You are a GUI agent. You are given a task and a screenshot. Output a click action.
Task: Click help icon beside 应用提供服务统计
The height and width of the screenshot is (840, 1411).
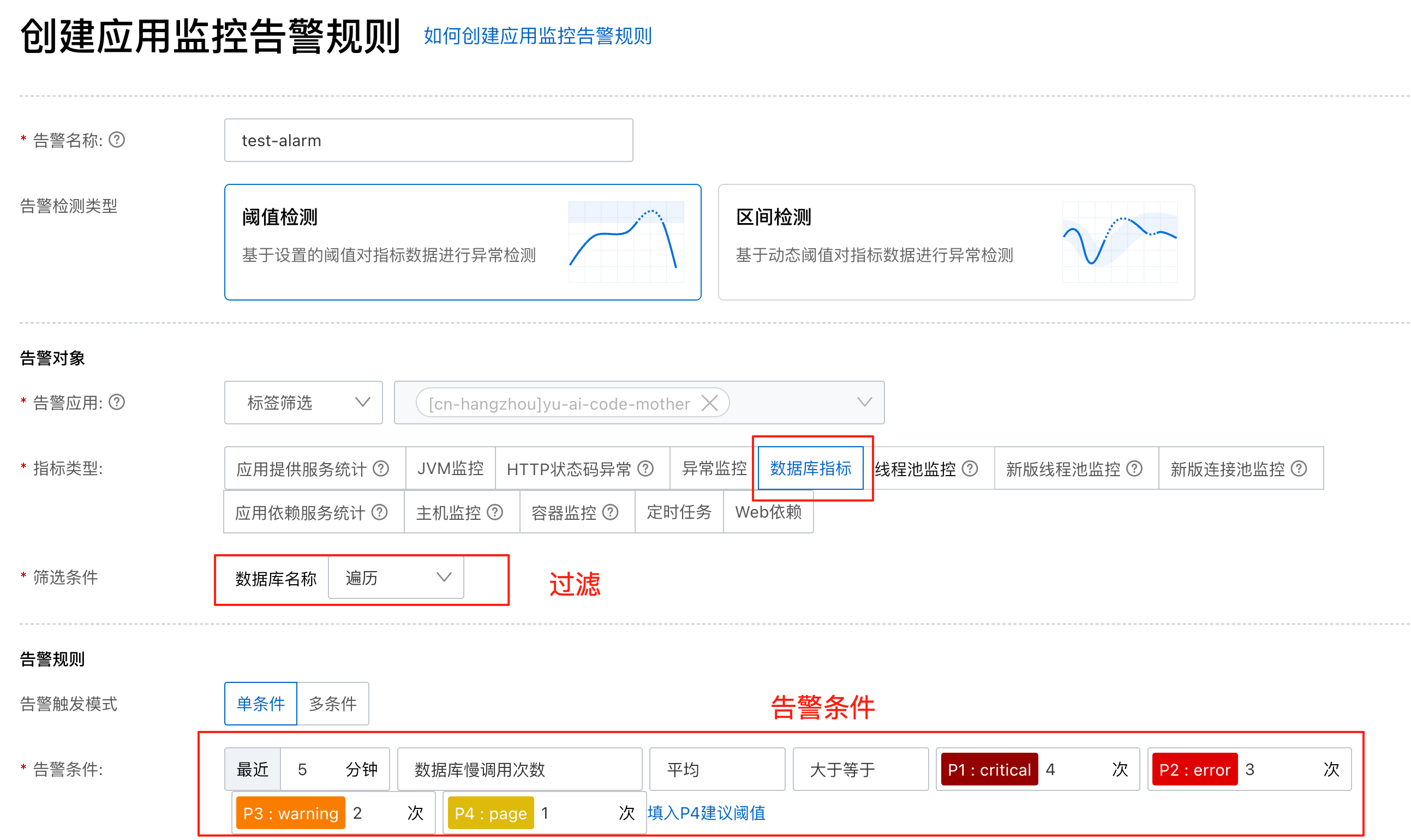[381, 469]
